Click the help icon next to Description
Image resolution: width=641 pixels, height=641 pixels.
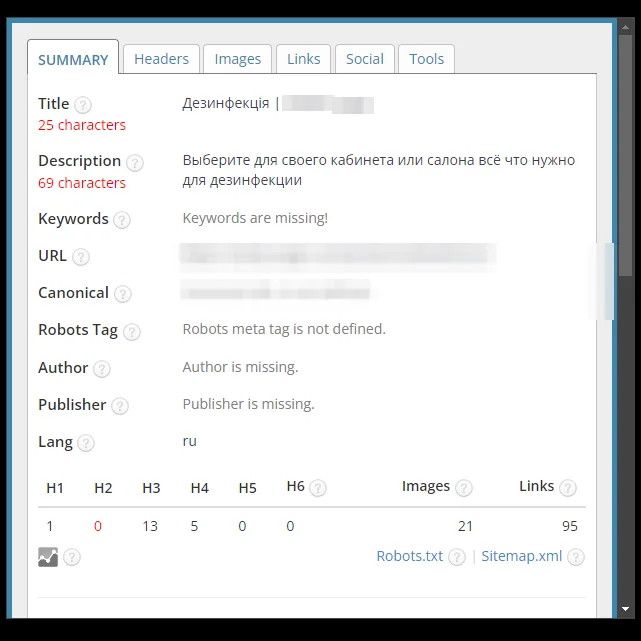click(134, 163)
